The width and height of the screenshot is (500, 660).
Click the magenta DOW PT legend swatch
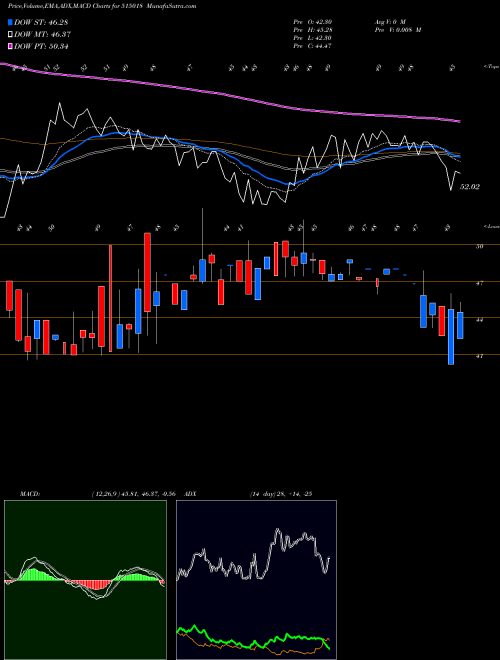[11, 46]
